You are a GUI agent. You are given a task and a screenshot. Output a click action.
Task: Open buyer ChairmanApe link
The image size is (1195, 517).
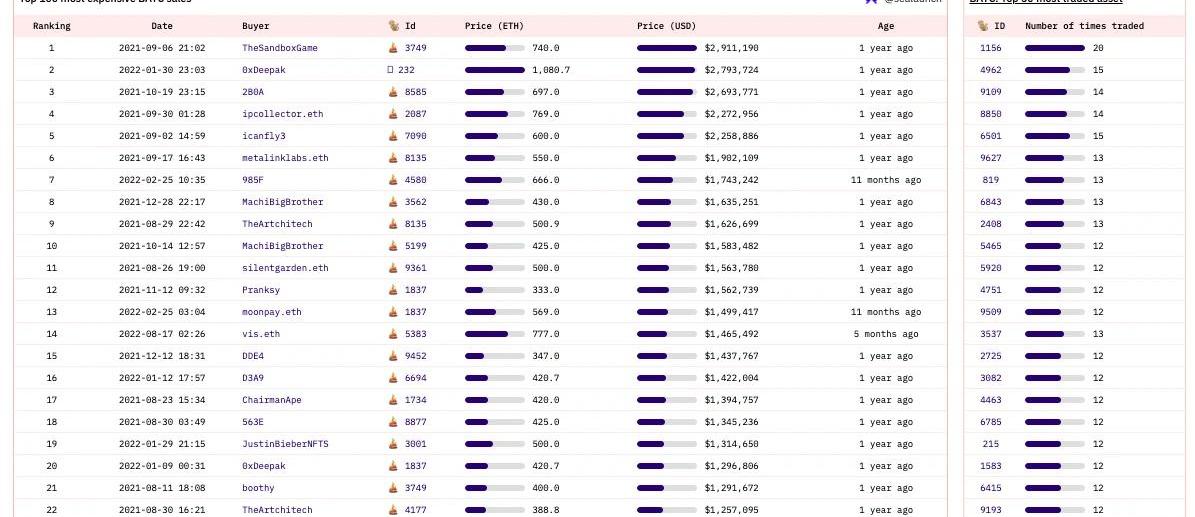tap(271, 400)
